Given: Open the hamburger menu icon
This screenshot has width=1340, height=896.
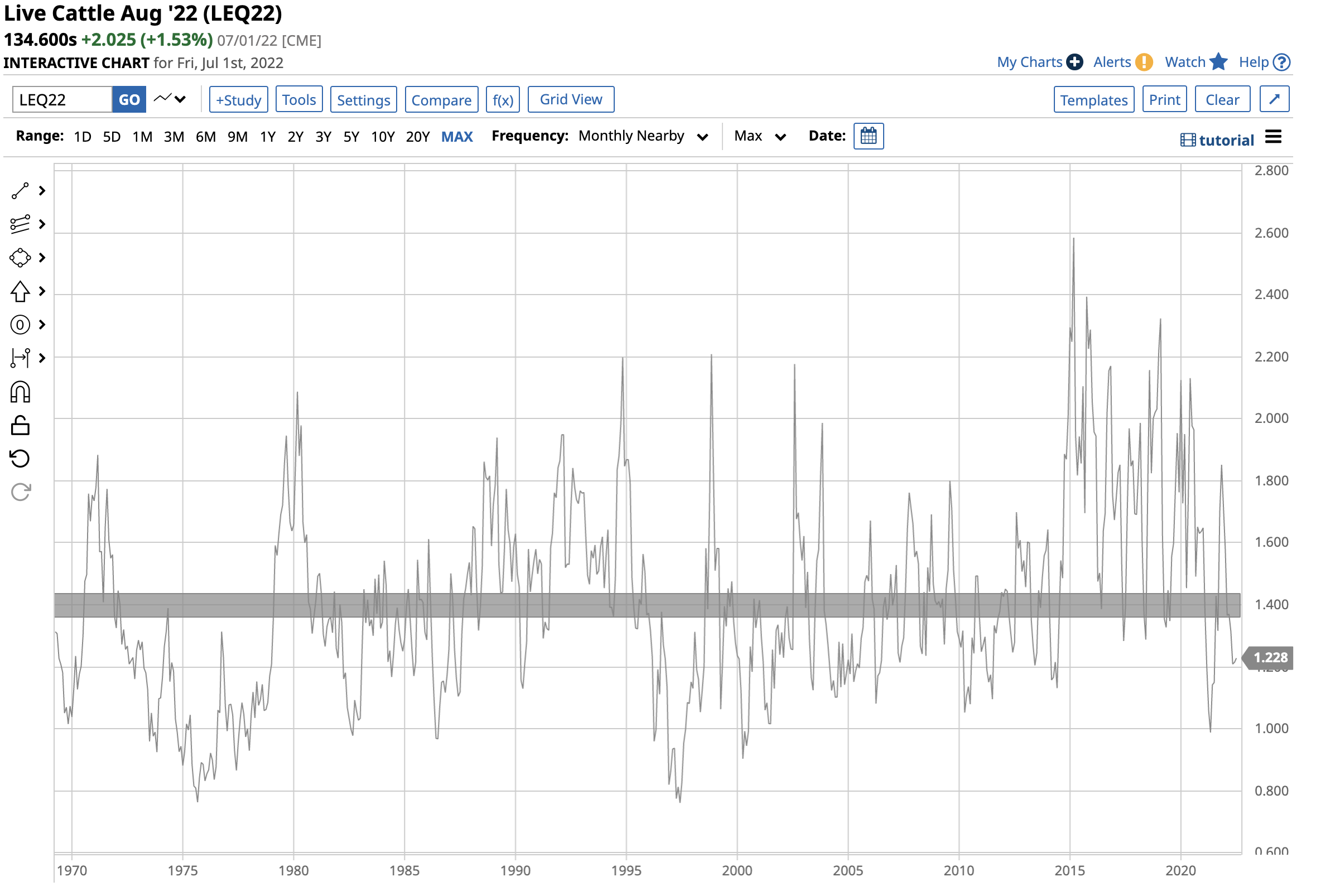Looking at the screenshot, I should [x=1273, y=137].
